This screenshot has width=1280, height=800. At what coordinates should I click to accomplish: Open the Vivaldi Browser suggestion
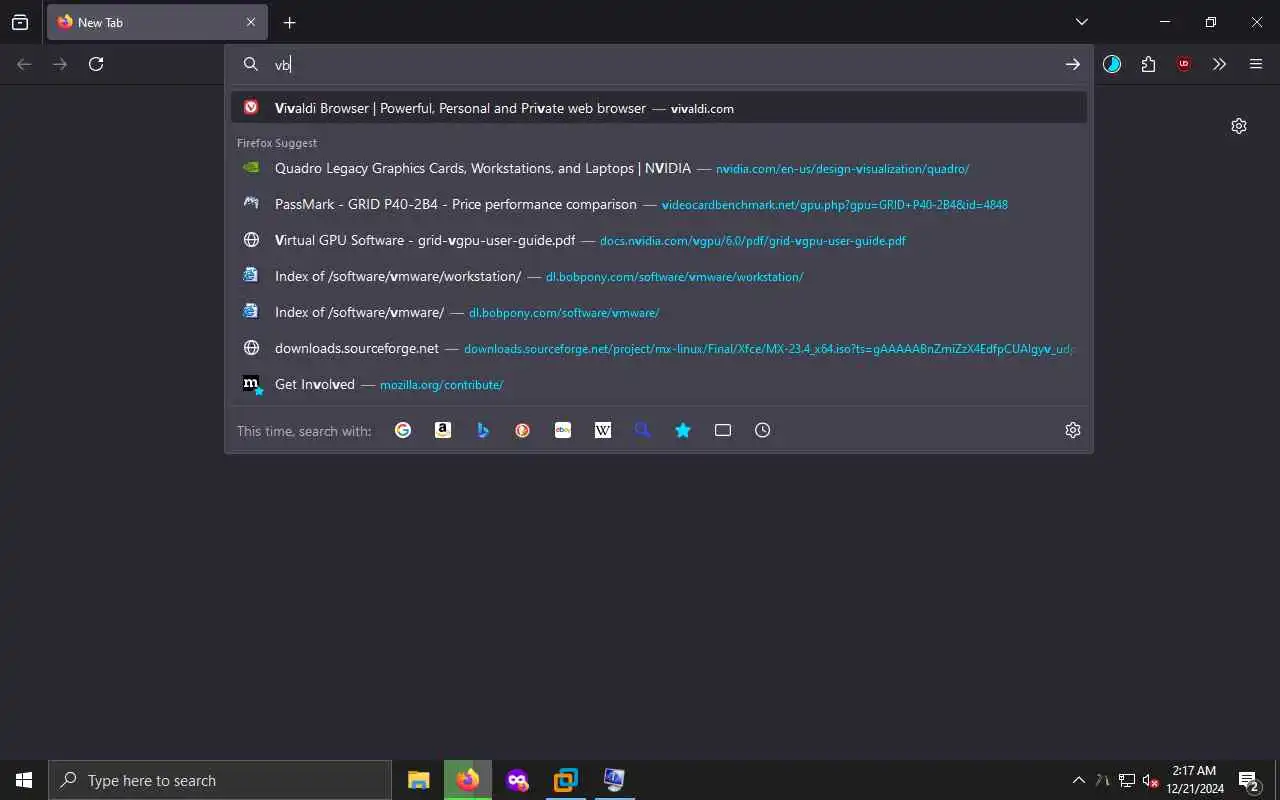pos(659,108)
